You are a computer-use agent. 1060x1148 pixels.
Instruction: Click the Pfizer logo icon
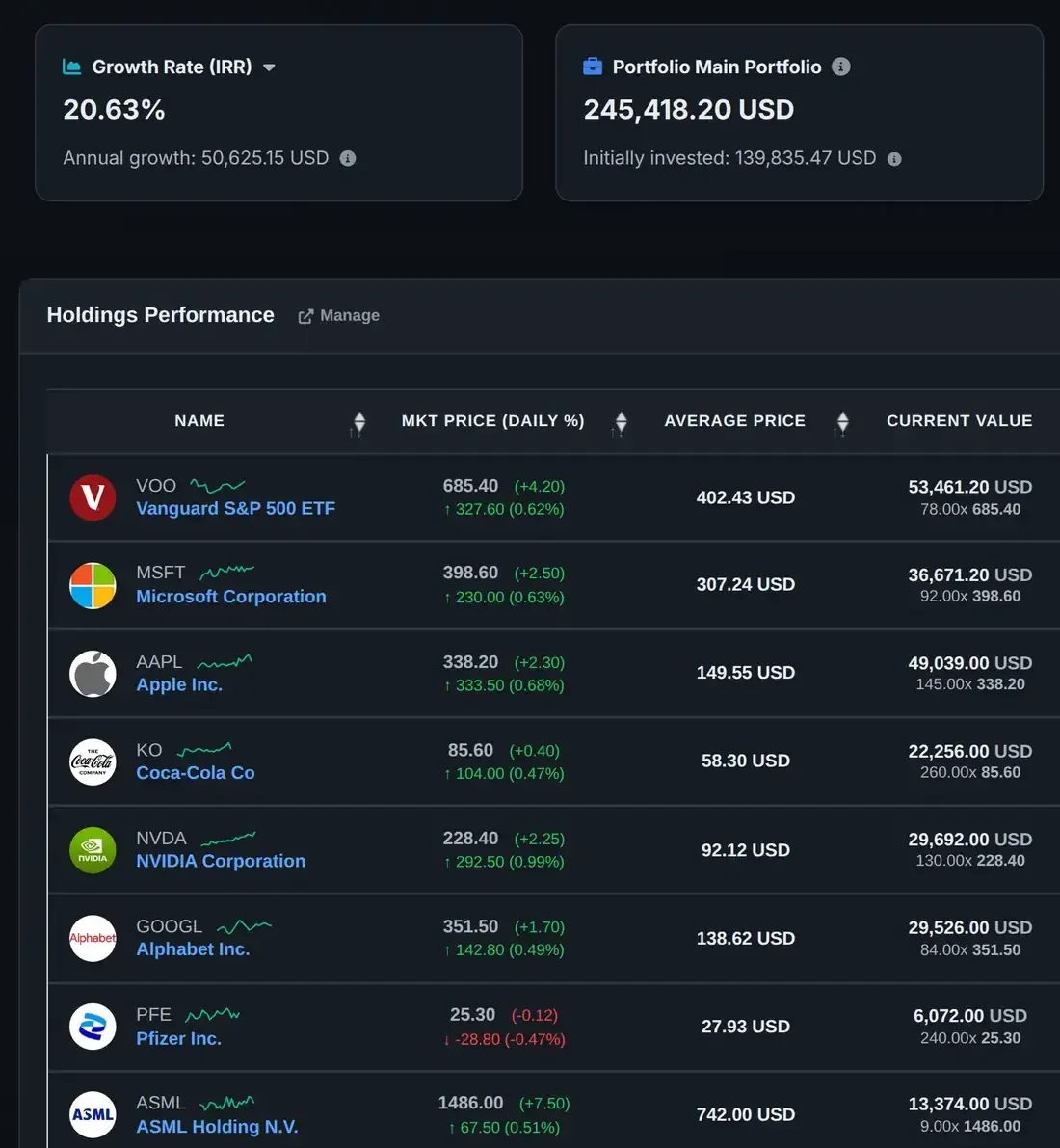tap(93, 1027)
